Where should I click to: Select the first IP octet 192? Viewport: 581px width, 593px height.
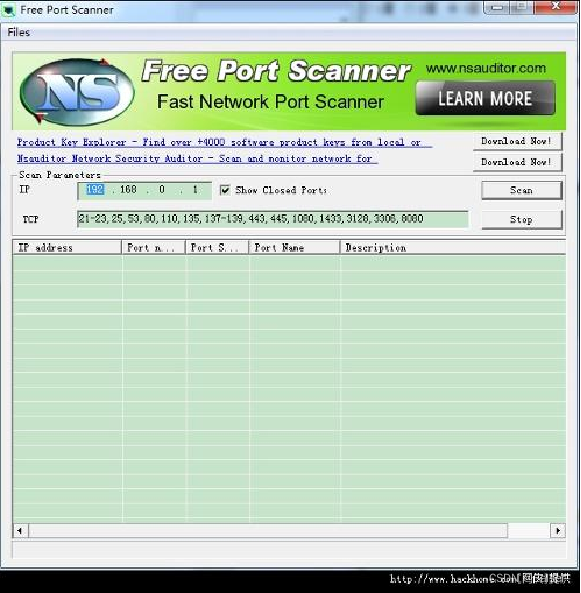coord(95,189)
